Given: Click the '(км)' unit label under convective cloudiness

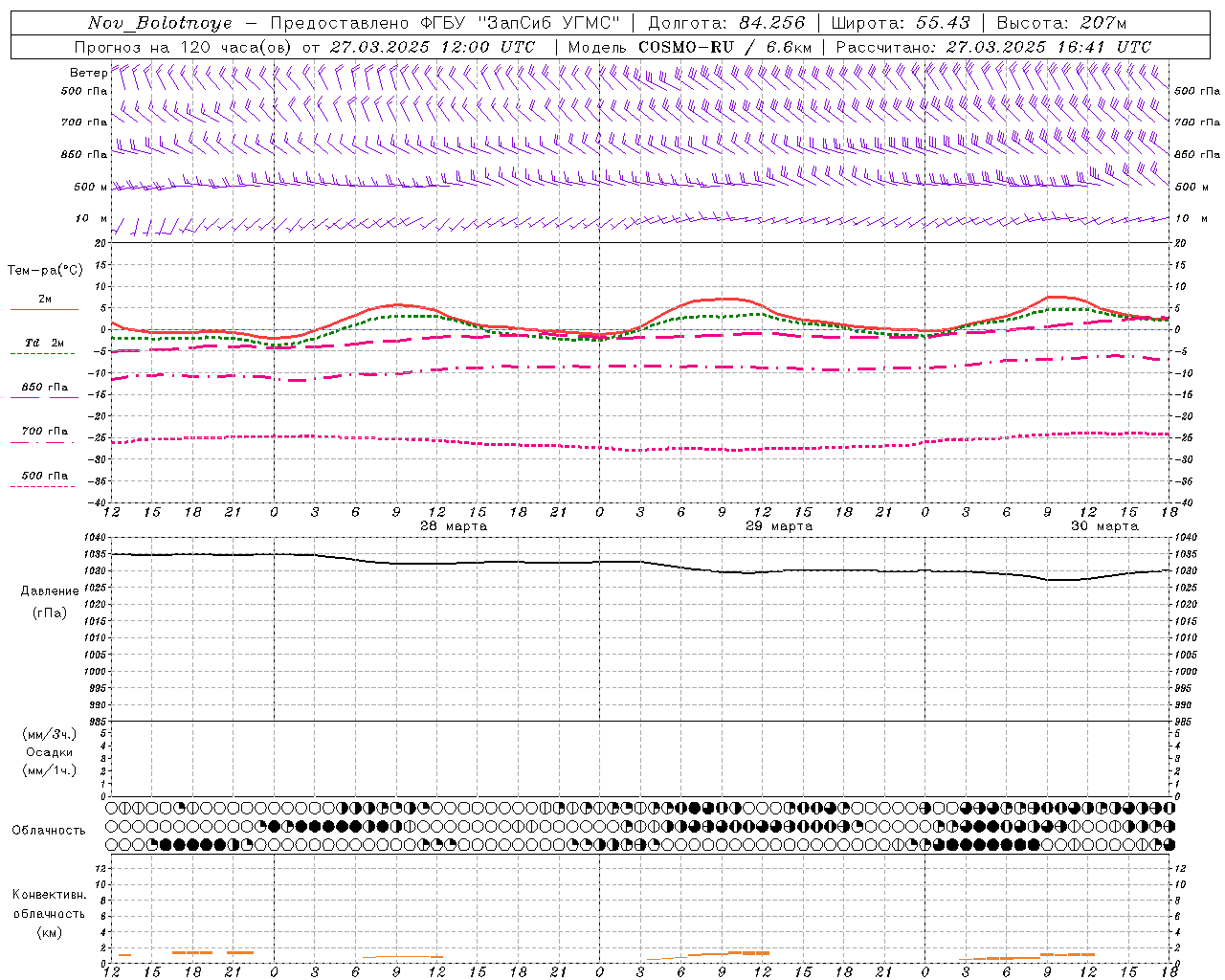Looking at the screenshot, I should 49,932.
